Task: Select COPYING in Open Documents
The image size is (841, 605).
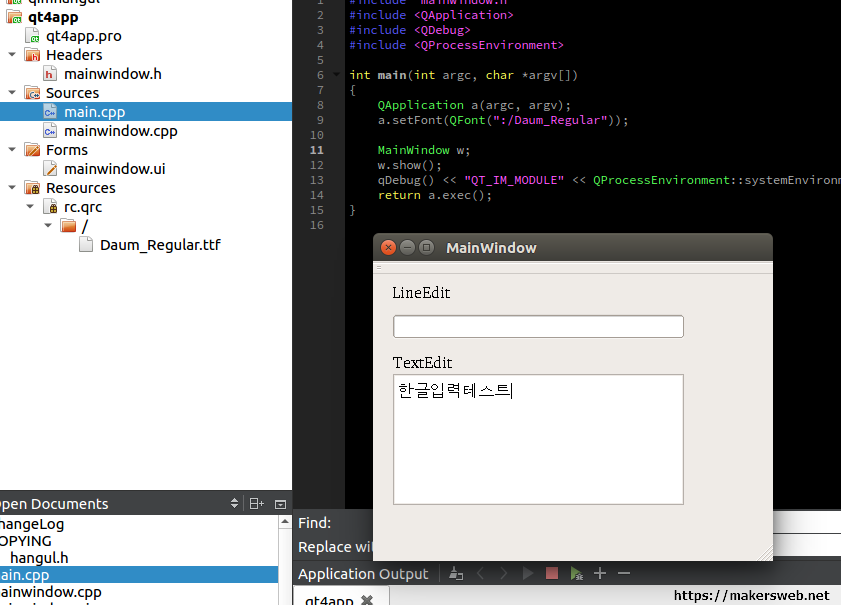Action: point(26,541)
